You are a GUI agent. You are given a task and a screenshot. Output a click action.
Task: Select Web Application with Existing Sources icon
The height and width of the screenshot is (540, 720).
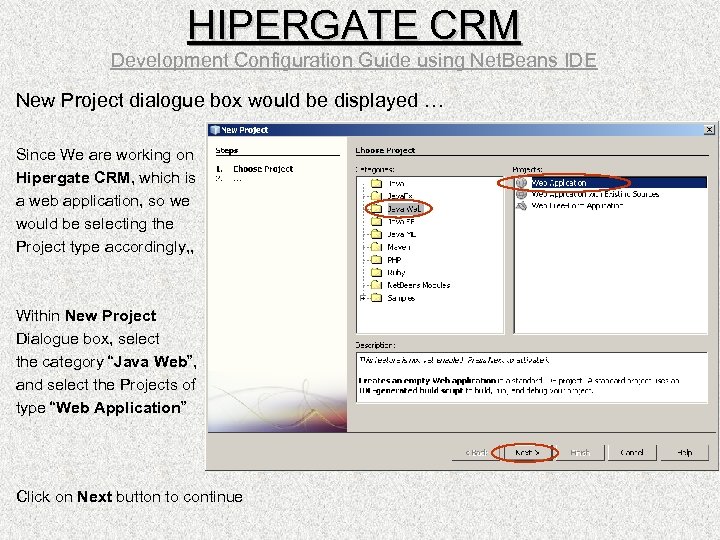coord(521,194)
